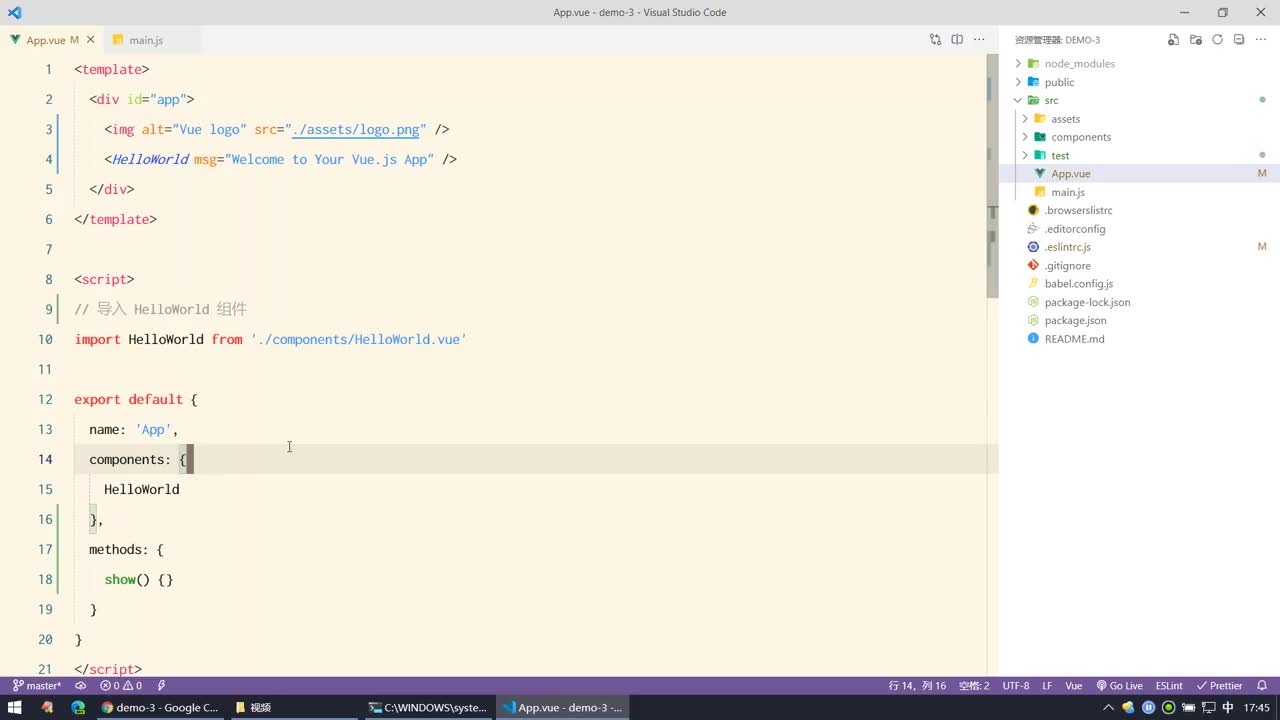Viewport: 1280px width, 720px height.
Task: Open Microsoft Edge from taskbar
Action: [x=78, y=707]
